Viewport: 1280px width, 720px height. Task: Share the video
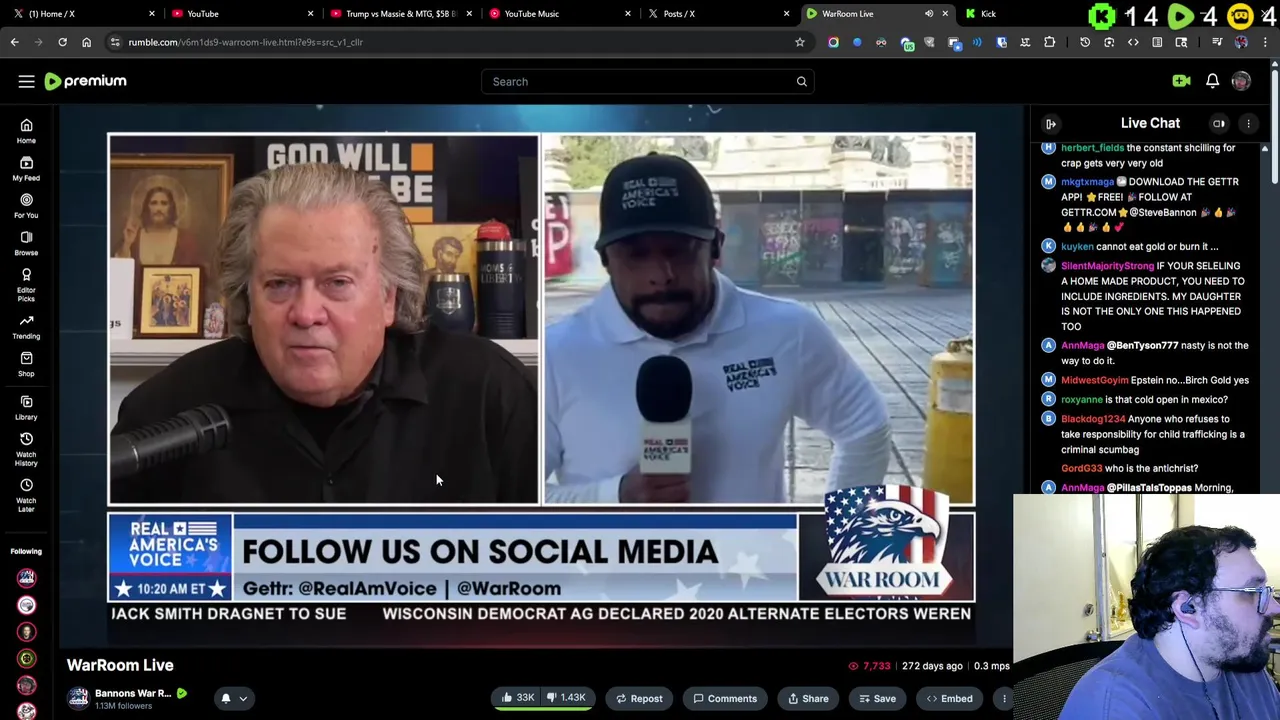point(808,698)
